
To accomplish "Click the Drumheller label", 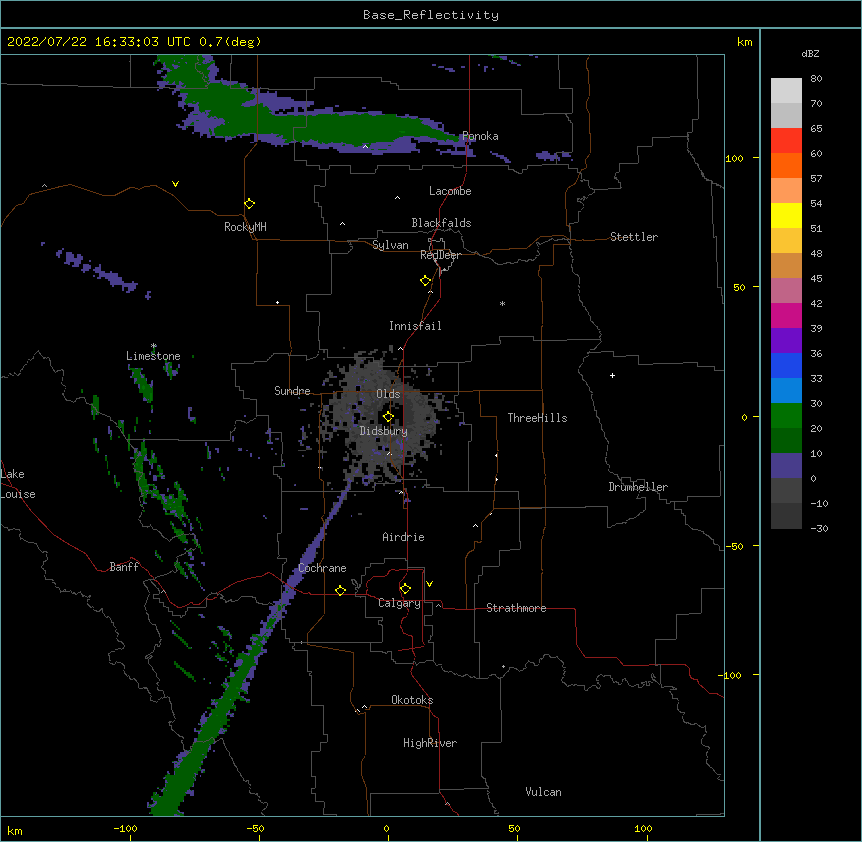I will click(638, 487).
